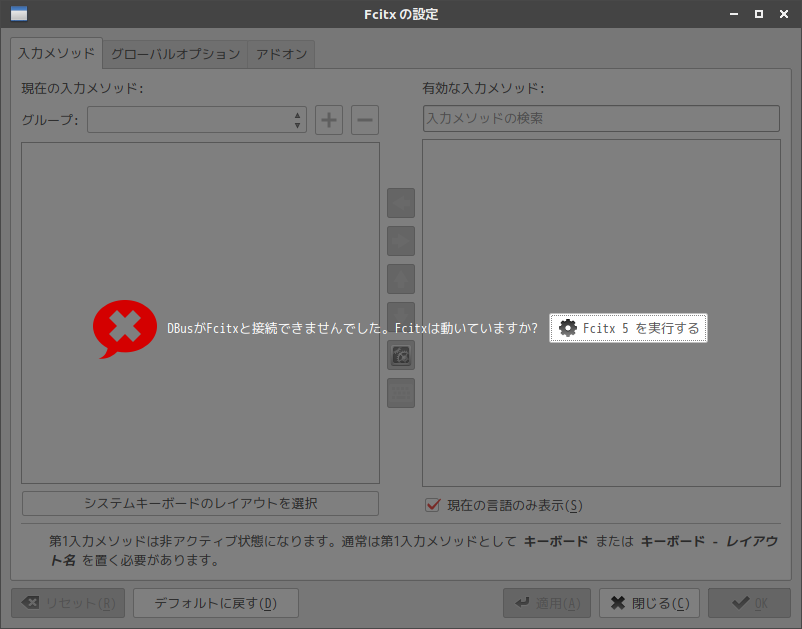This screenshot has width=802, height=629.
Task: Select the 入力メソッド tab
Action: [56, 53]
